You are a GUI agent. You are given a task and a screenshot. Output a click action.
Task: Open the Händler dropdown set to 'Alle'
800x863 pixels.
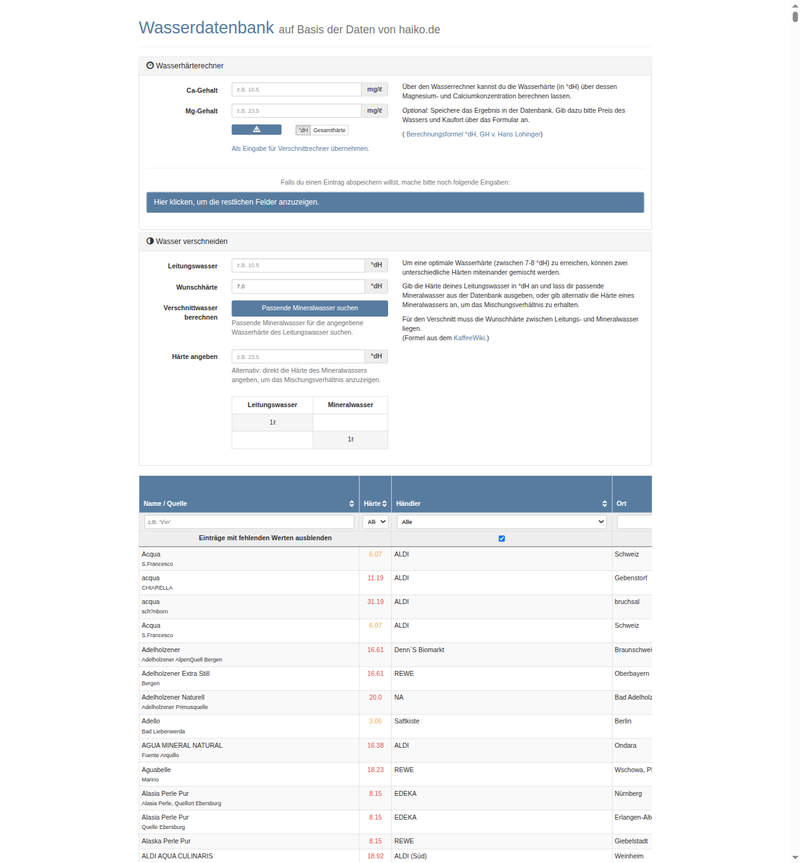[500, 521]
